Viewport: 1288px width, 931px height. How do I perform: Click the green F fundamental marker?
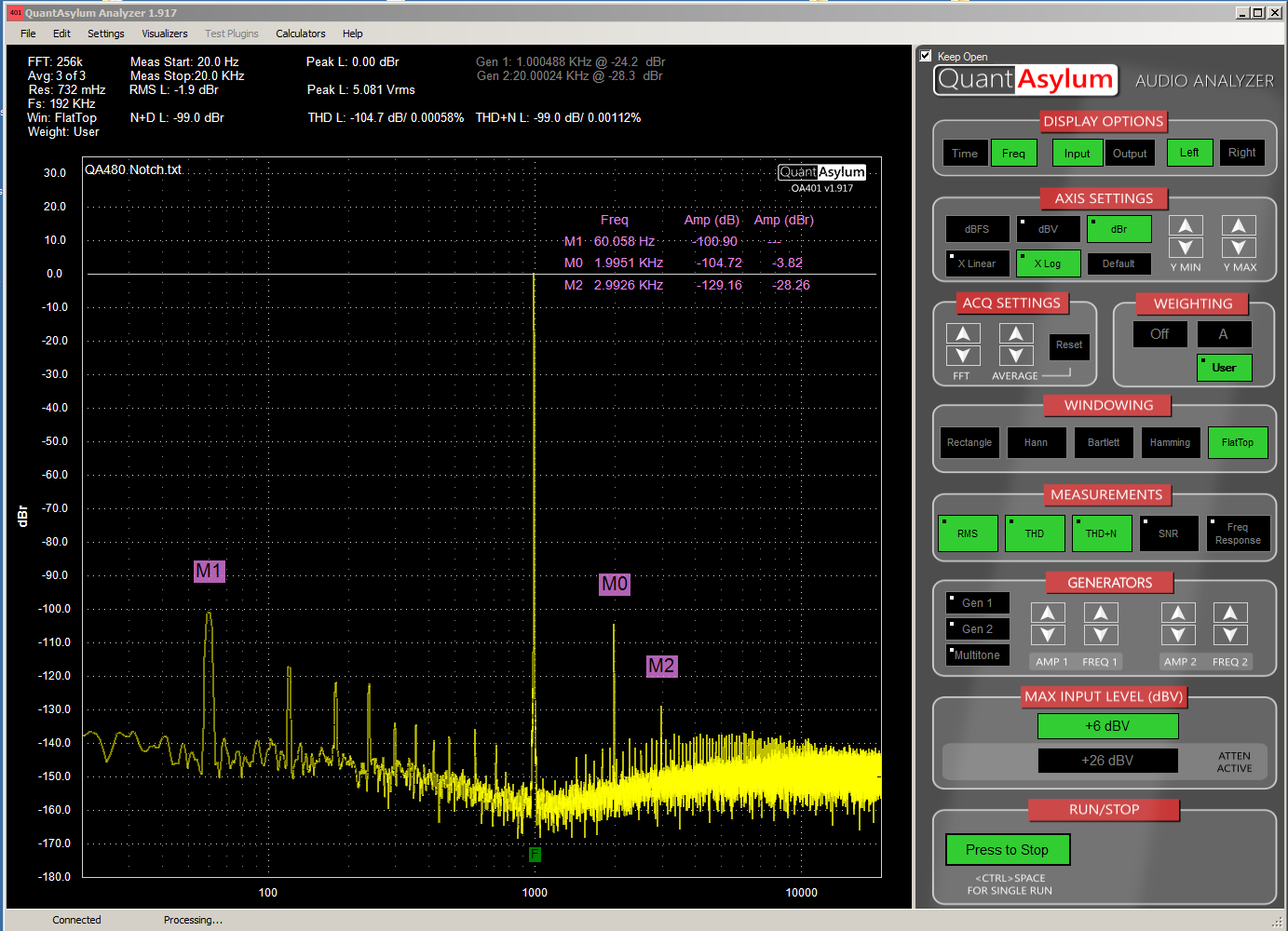[535, 854]
